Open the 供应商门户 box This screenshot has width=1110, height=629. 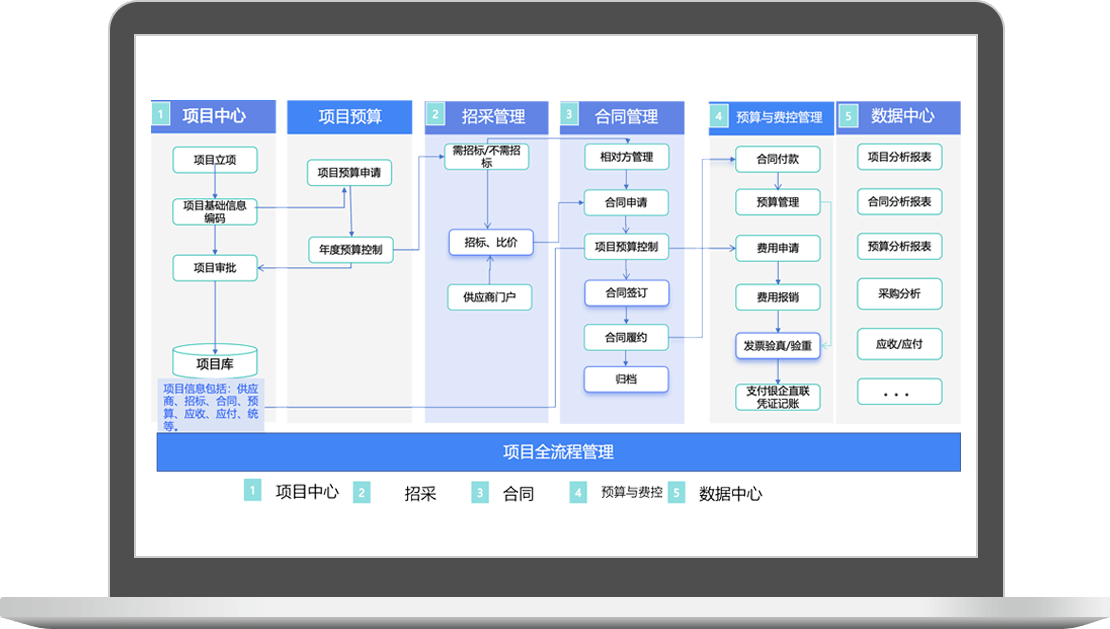[x=489, y=297]
